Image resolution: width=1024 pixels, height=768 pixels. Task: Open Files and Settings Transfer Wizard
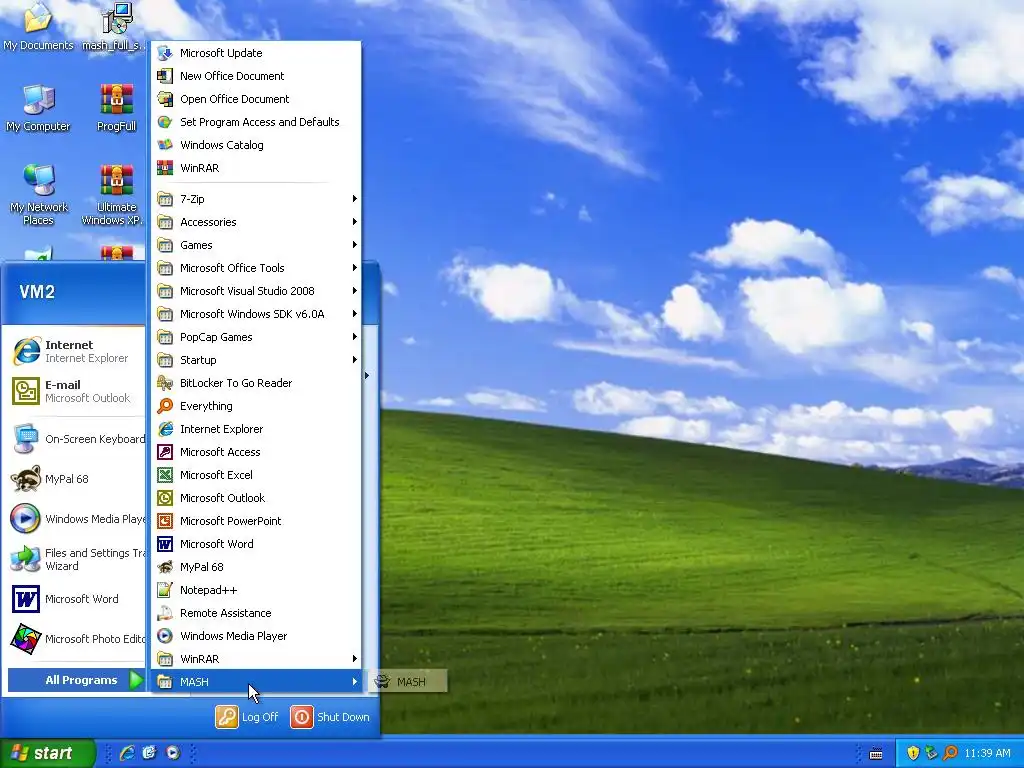pos(75,559)
